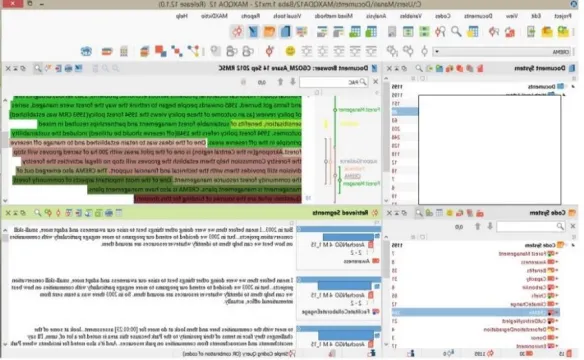Open the MAXDictio menu
Viewport: 584px width, 360px height.
click(214, 16)
